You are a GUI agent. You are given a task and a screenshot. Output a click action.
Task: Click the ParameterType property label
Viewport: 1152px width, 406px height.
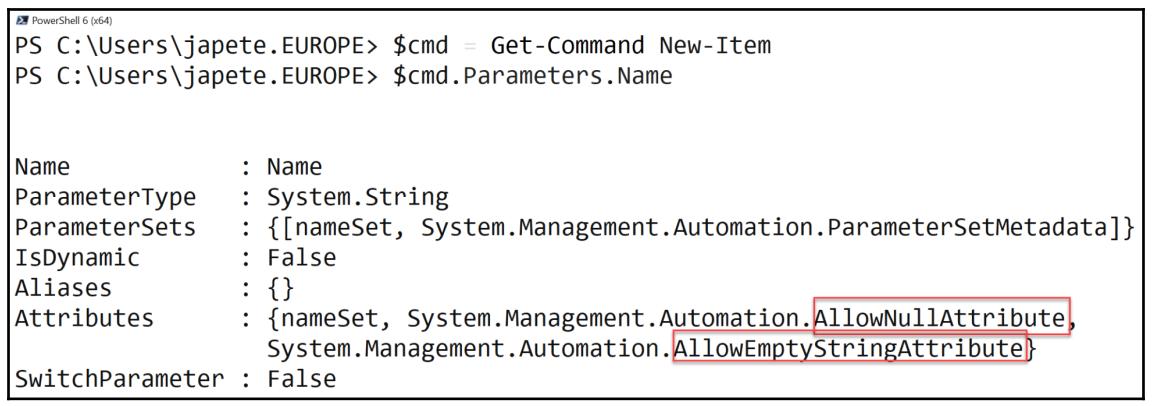pyautogui.click(x=106, y=197)
